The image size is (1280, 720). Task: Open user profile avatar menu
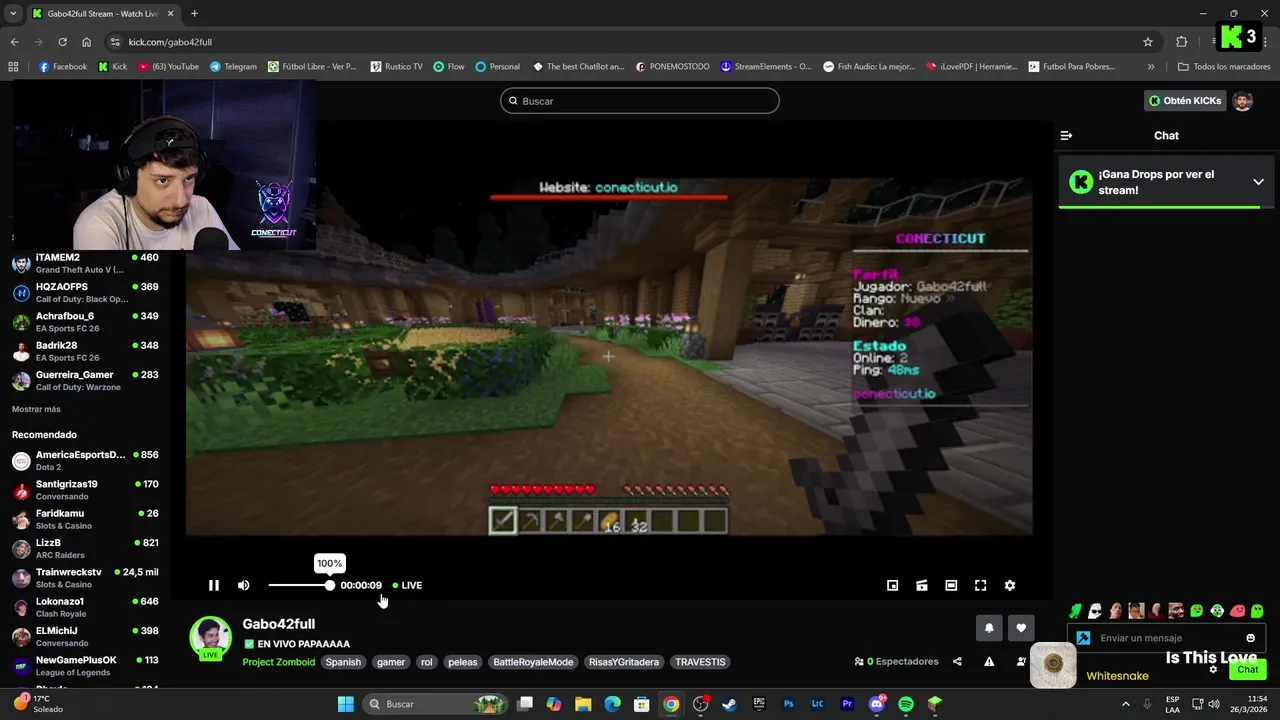click(x=1242, y=101)
